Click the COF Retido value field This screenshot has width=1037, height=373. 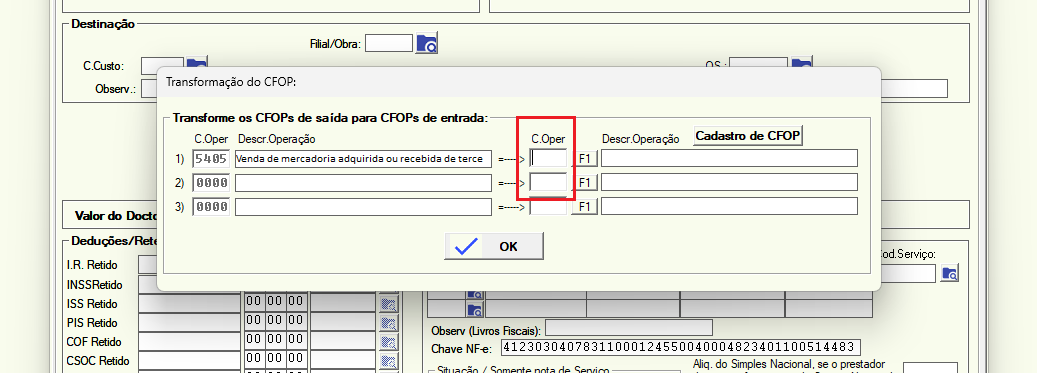pyautogui.click(x=189, y=342)
